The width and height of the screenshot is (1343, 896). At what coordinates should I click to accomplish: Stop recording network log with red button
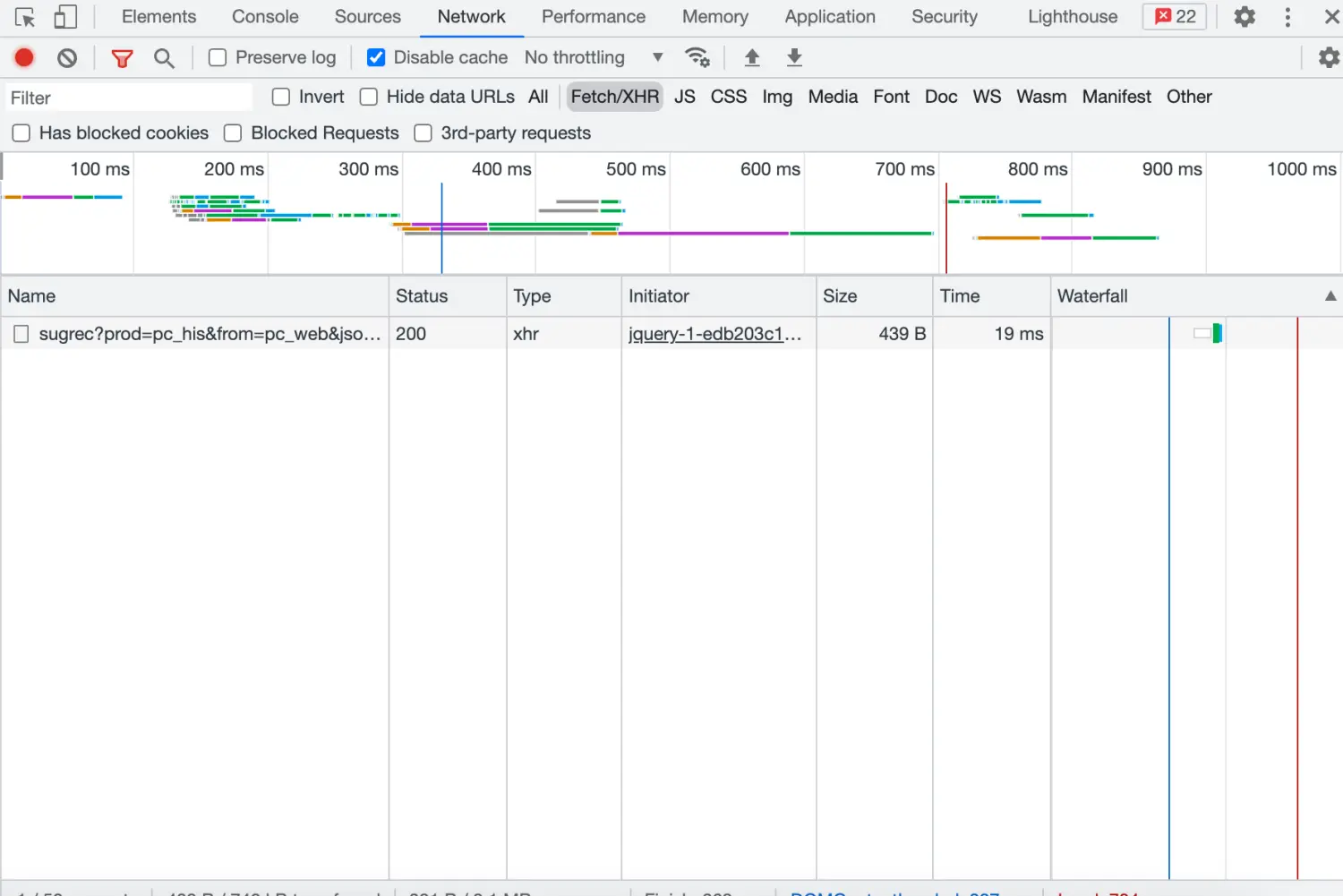click(24, 58)
